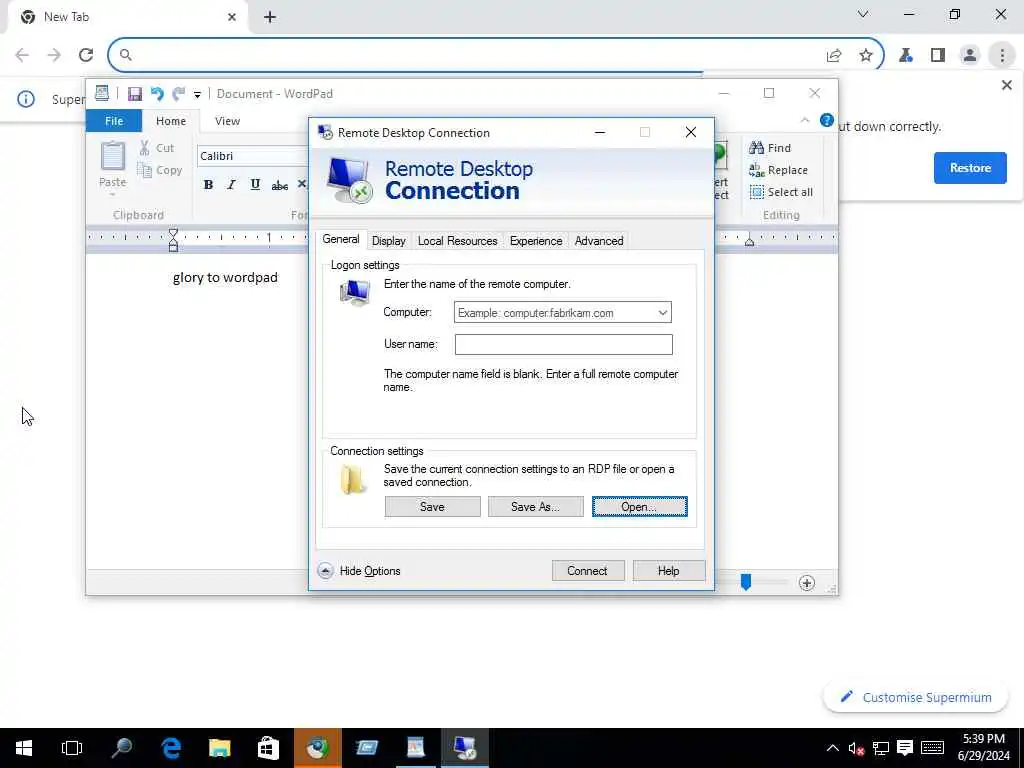The width and height of the screenshot is (1024, 768).
Task: Toggle Underline formatting in WordPad
Action: 255,185
